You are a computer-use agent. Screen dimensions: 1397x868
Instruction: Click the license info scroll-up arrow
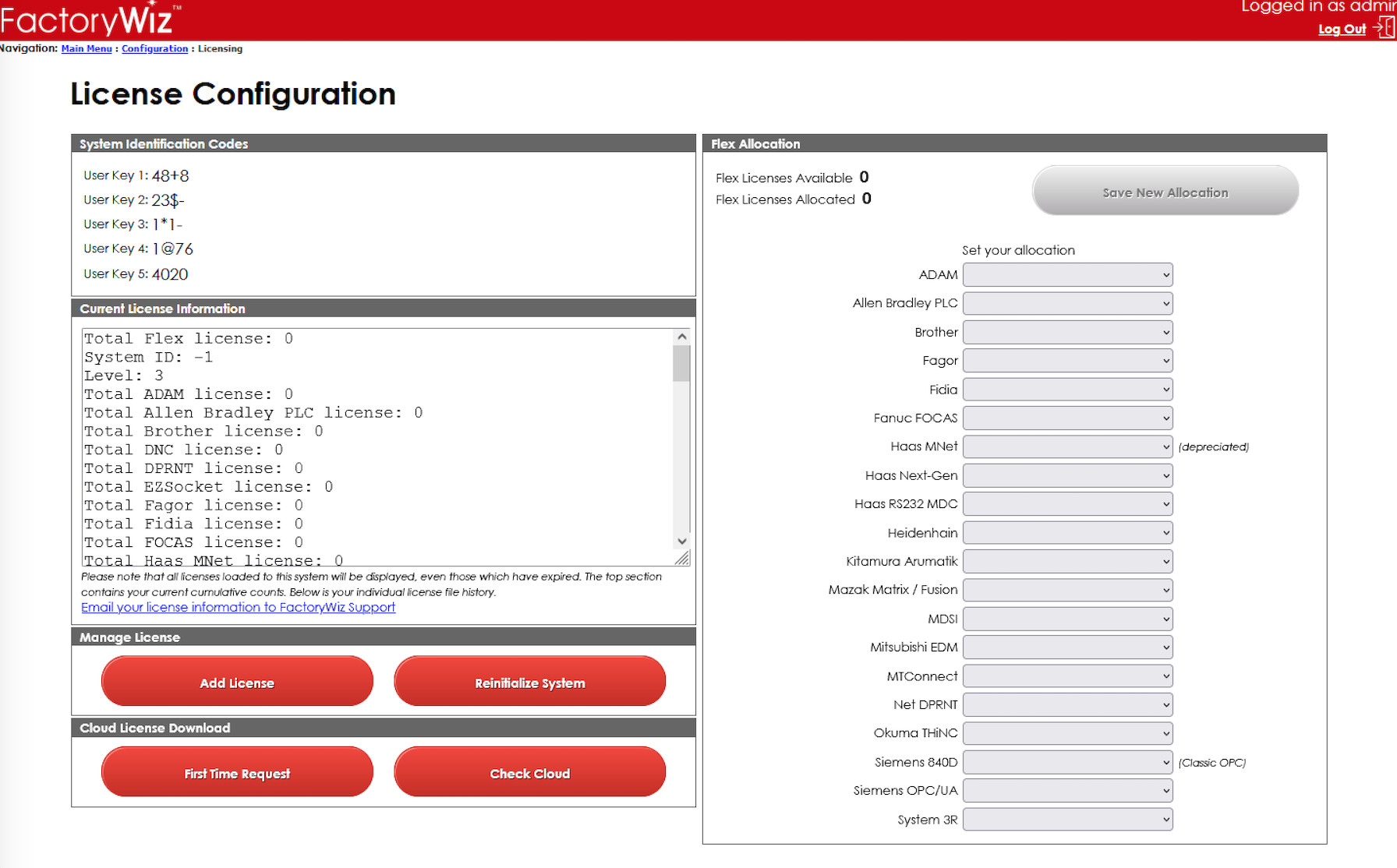coord(682,337)
